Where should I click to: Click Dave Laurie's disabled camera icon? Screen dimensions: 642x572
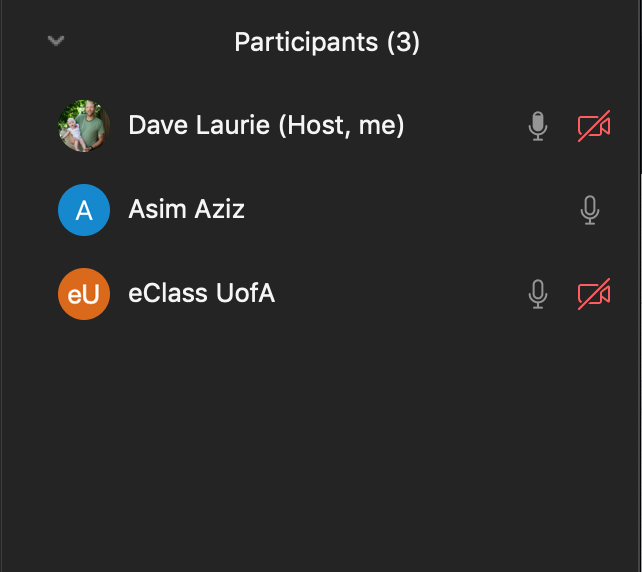(x=594, y=126)
